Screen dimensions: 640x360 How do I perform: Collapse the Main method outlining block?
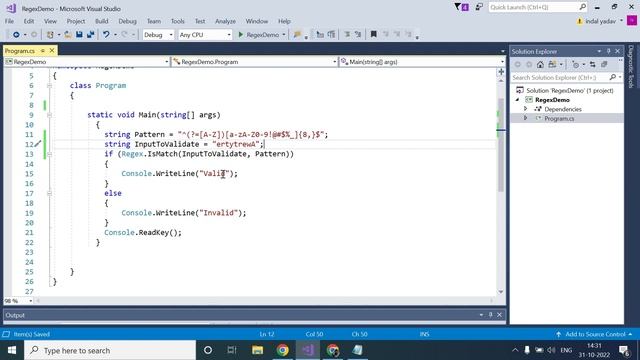49,115
